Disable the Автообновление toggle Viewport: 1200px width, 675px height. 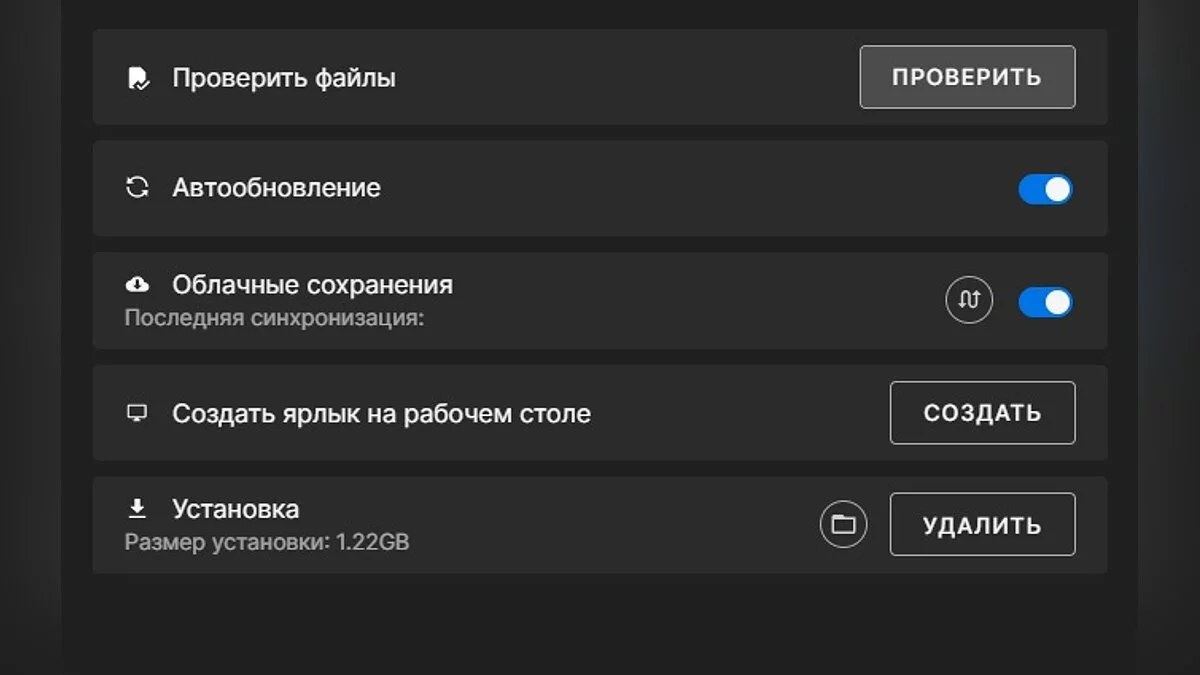tap(1045, 189)
